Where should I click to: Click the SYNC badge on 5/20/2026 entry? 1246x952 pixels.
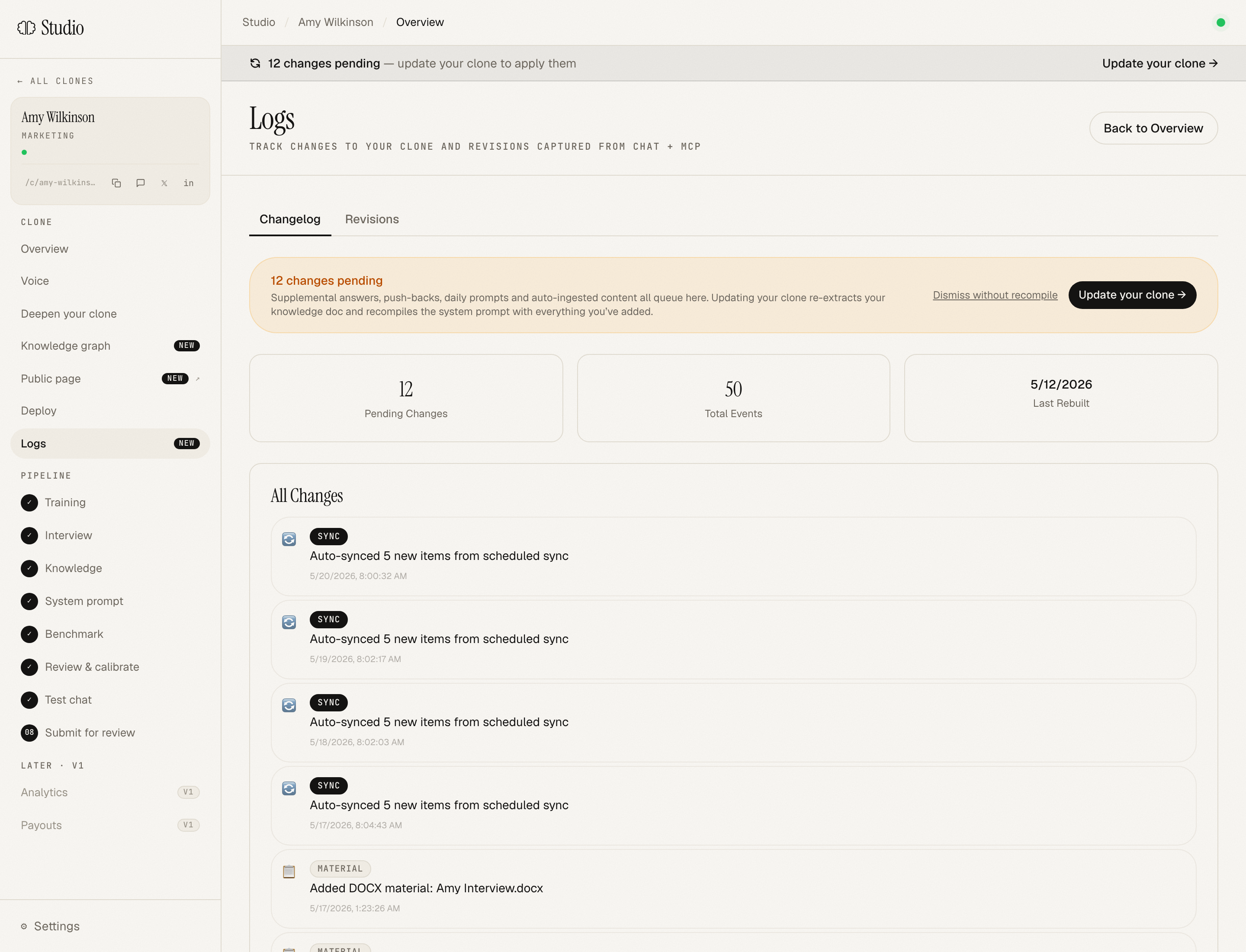(329, 536)
